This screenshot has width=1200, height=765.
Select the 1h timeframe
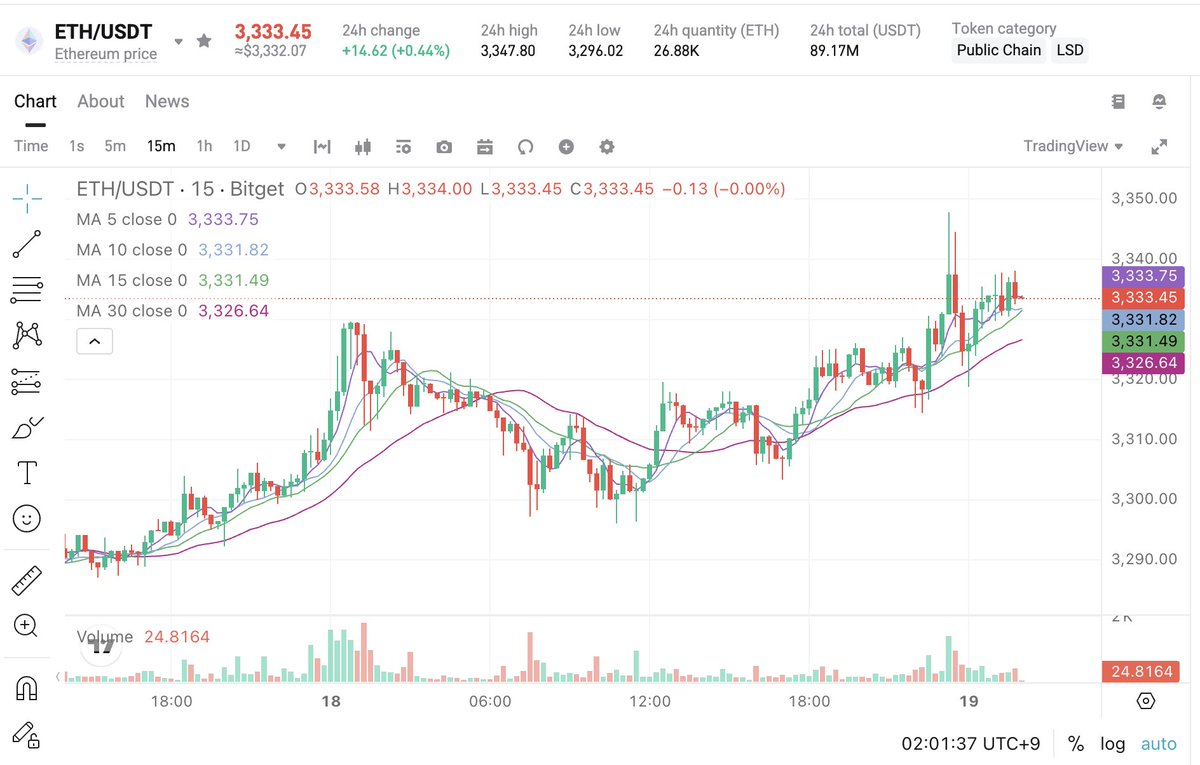click(204, 146)
